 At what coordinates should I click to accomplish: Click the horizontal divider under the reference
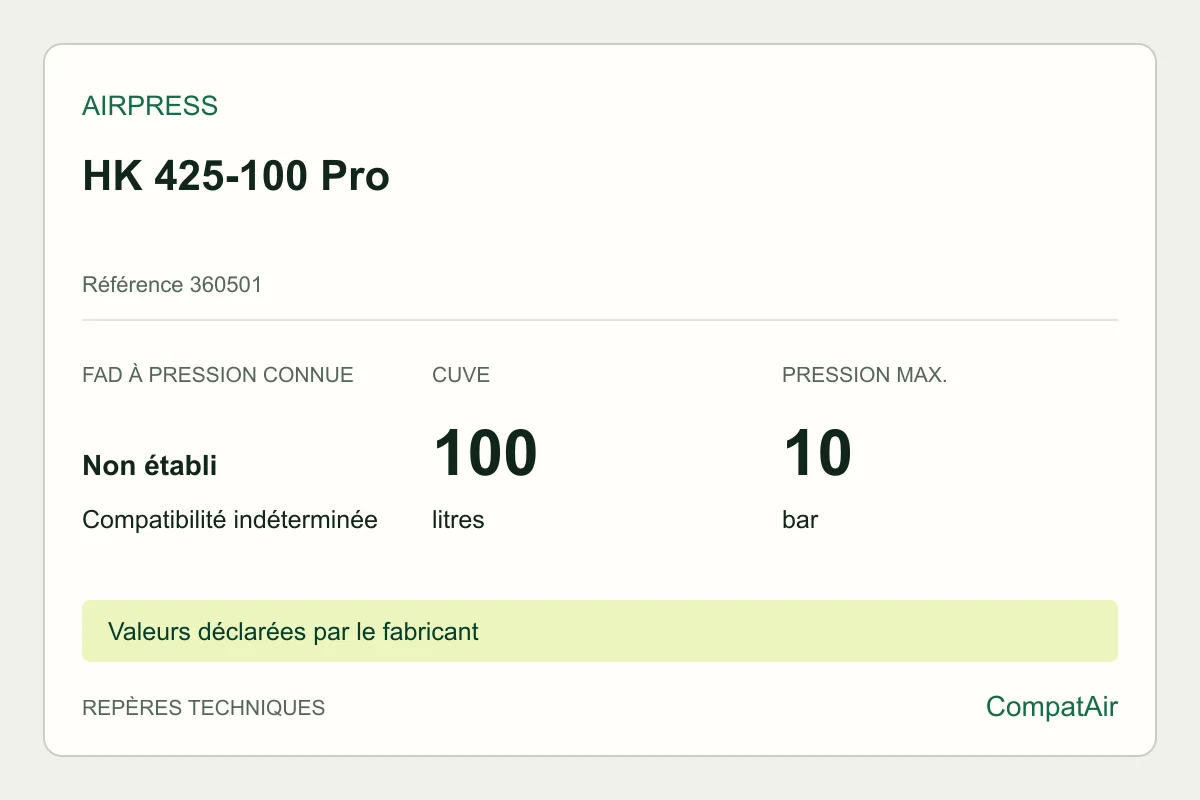tap(600, 320)
